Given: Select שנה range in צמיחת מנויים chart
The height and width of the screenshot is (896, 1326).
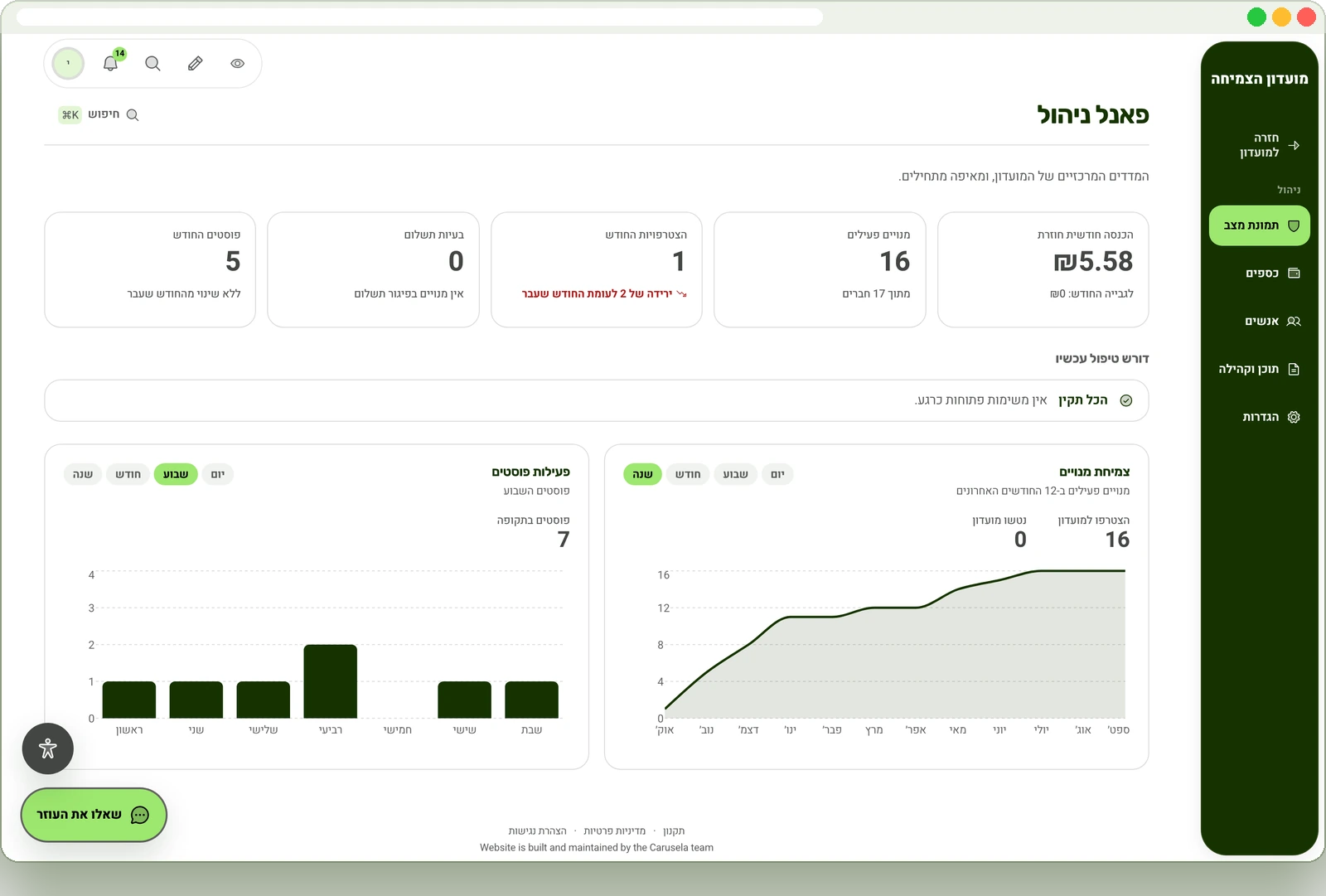Looking at the screenshot, I should (x=642, y=474).
